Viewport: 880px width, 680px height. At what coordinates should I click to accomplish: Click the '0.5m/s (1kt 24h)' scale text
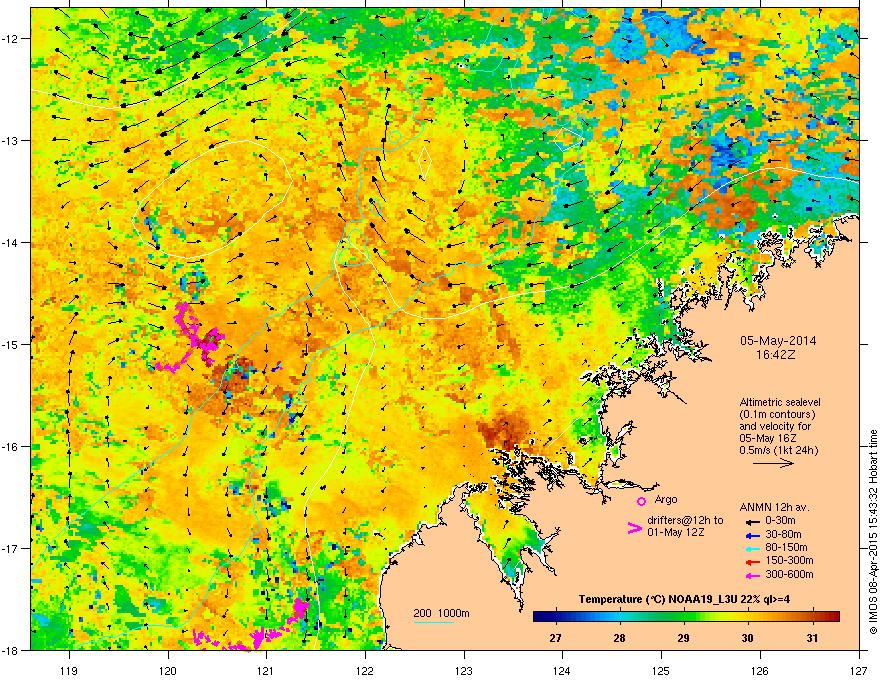(x=778, y=450)
